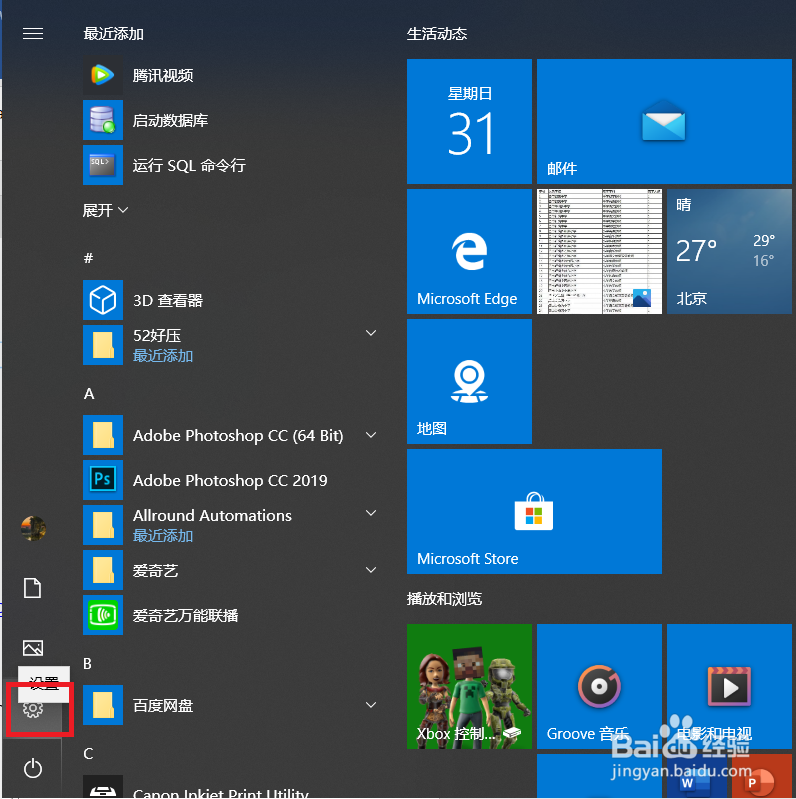Click the # letter group header
This screenshot has height=799, width=796.
point(89,258)
